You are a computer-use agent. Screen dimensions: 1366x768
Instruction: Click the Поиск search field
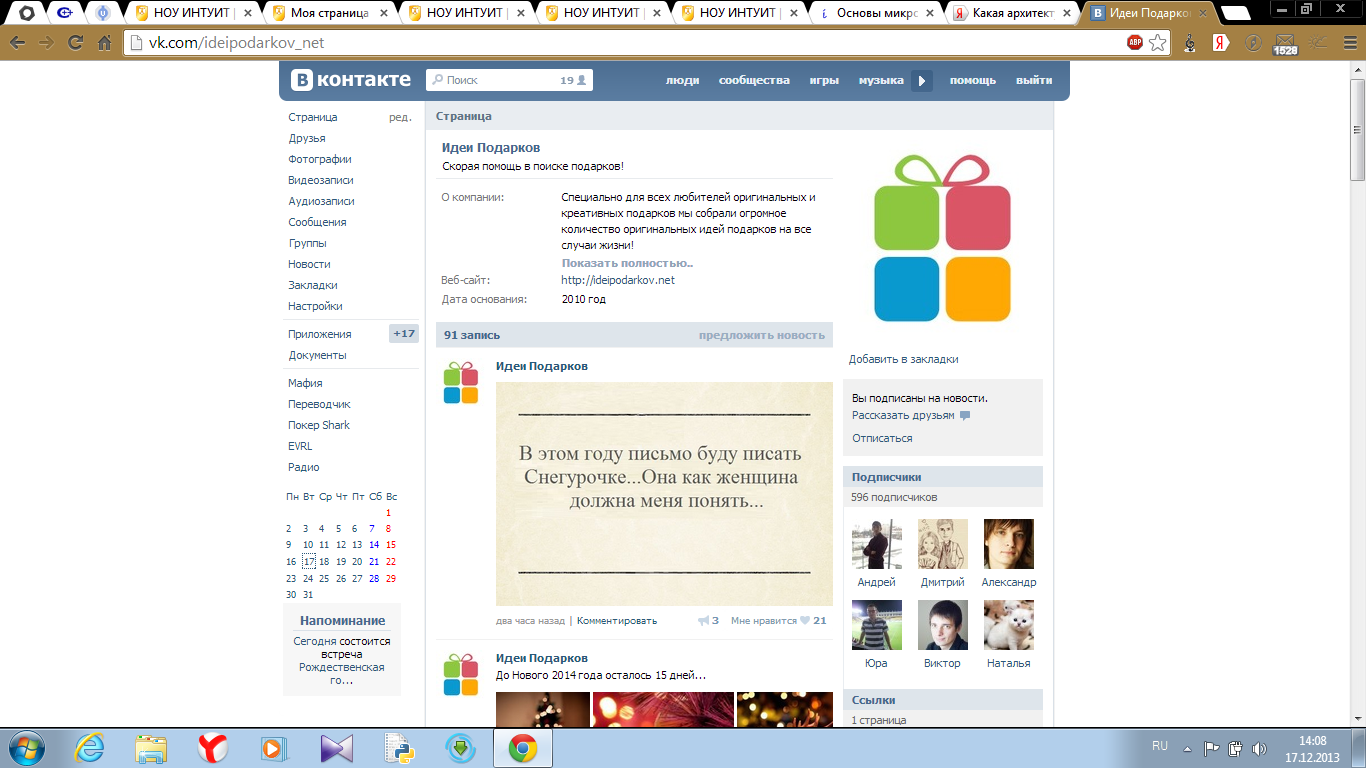pos(509,80)
